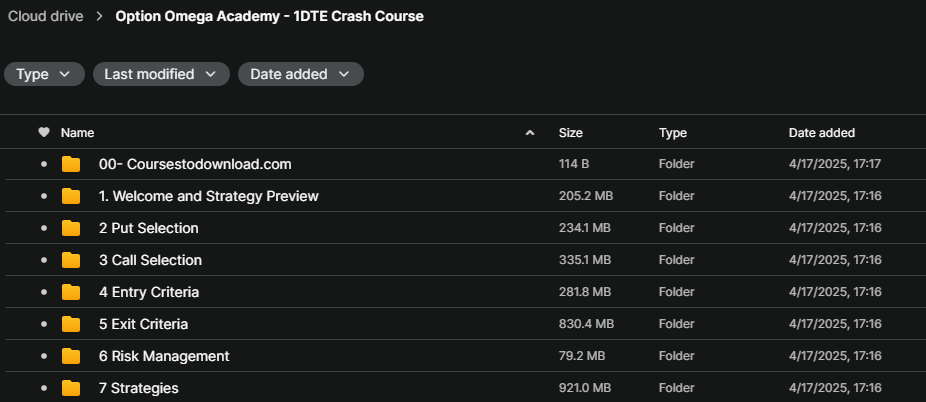Screen dimensions: 926x402
Task: Click date added cell of 3 Call Selection
Action: tap(835, 260)
